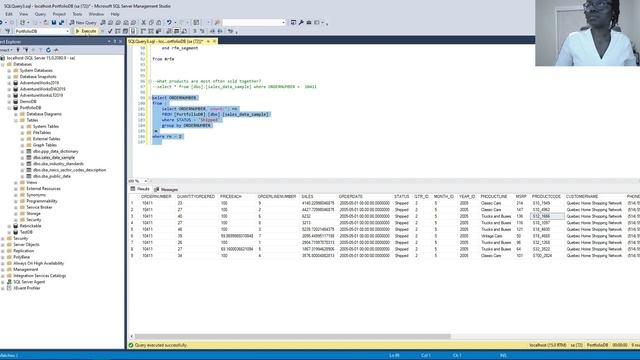Viewport: 640px width, 360px height.
Task: Select the Database Diagrams folder
Action: pyautogui.click(x=44, y=114)
